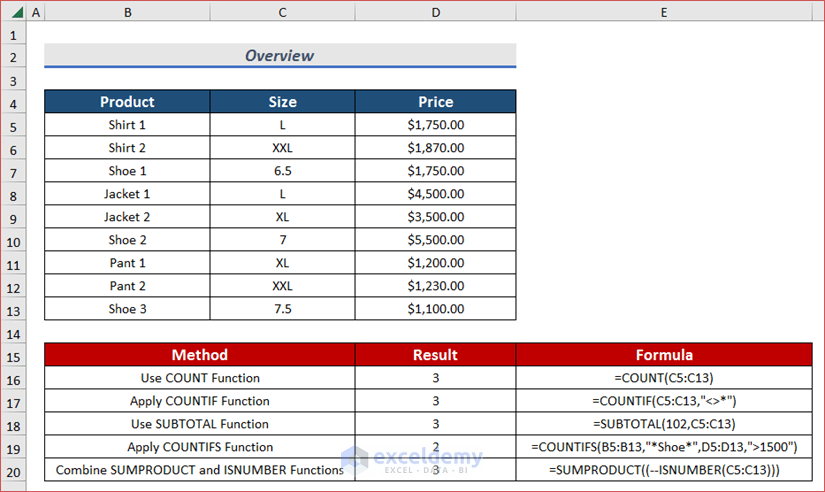Select the Jacket 1 cell
The height and width of the screenshot is (492, 825).
127,194
